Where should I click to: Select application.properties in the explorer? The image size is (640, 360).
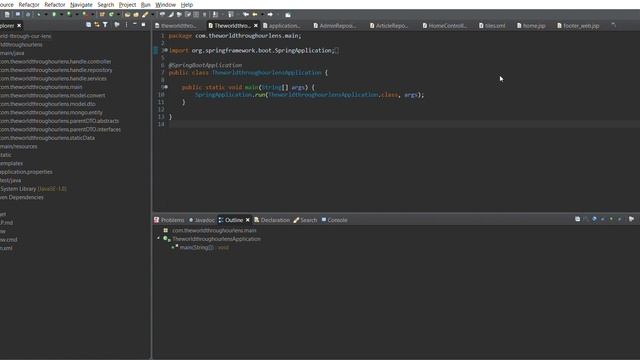pyautogui.click(x=26, y=172)
